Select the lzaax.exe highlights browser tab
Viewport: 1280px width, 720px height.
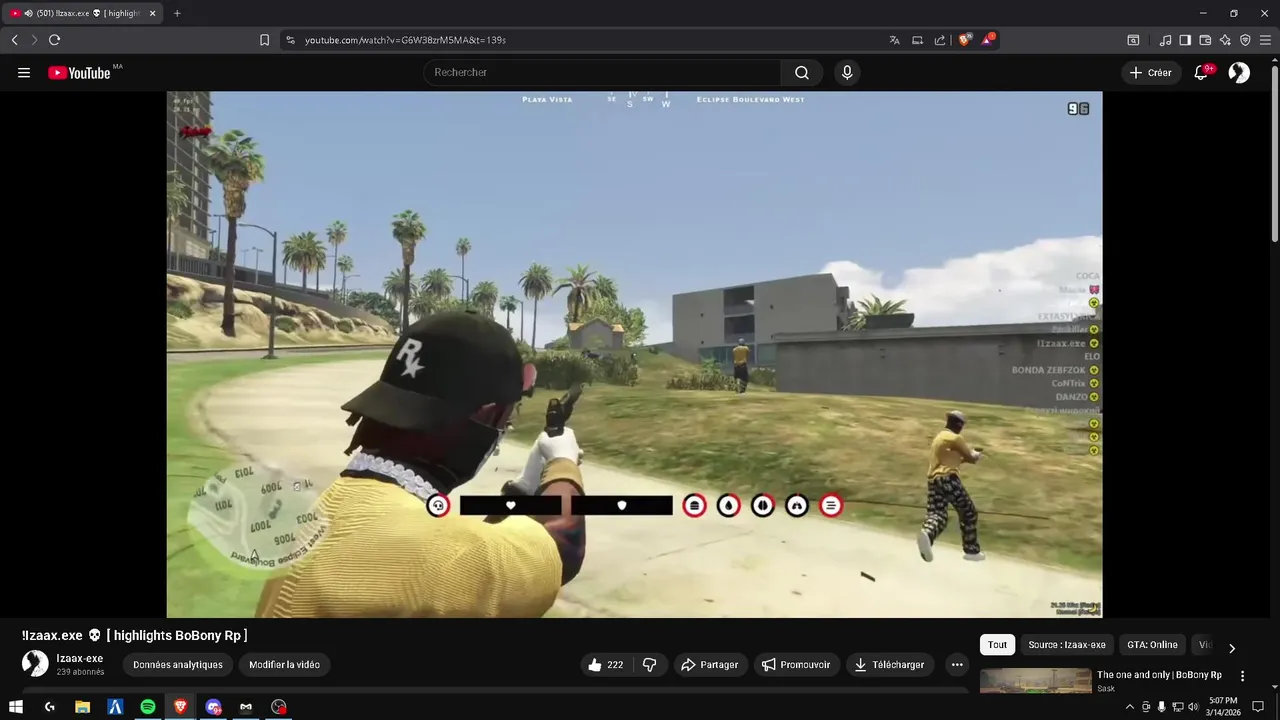point(83,13)
